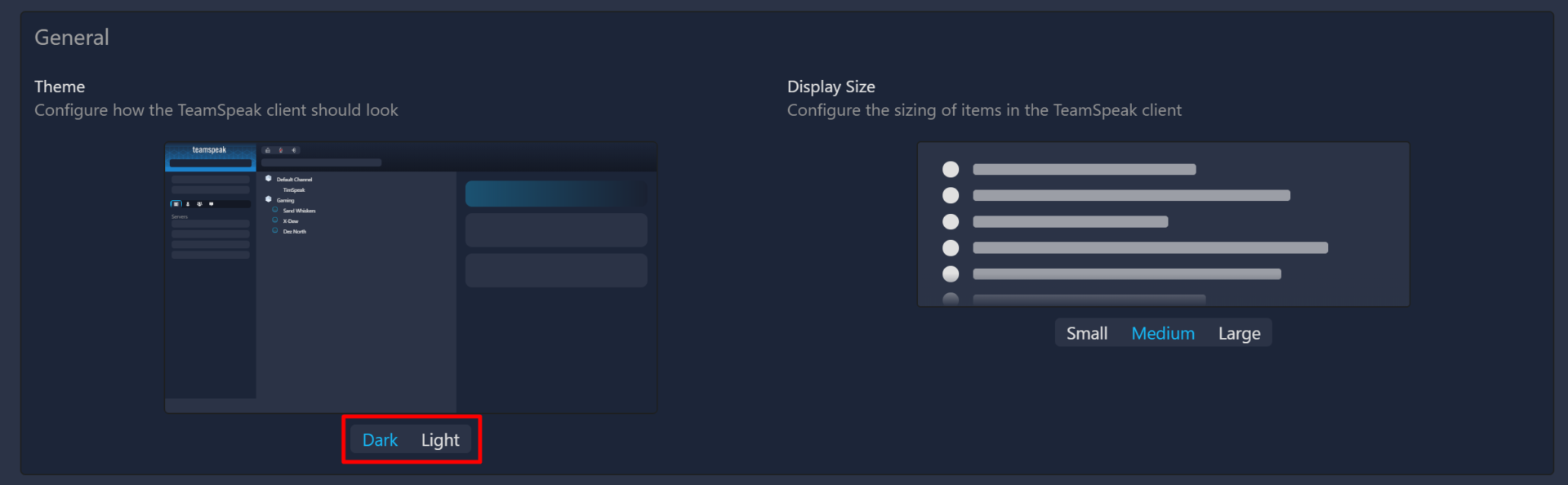
Task: Set display size to Large
Action: (1238, 332)
